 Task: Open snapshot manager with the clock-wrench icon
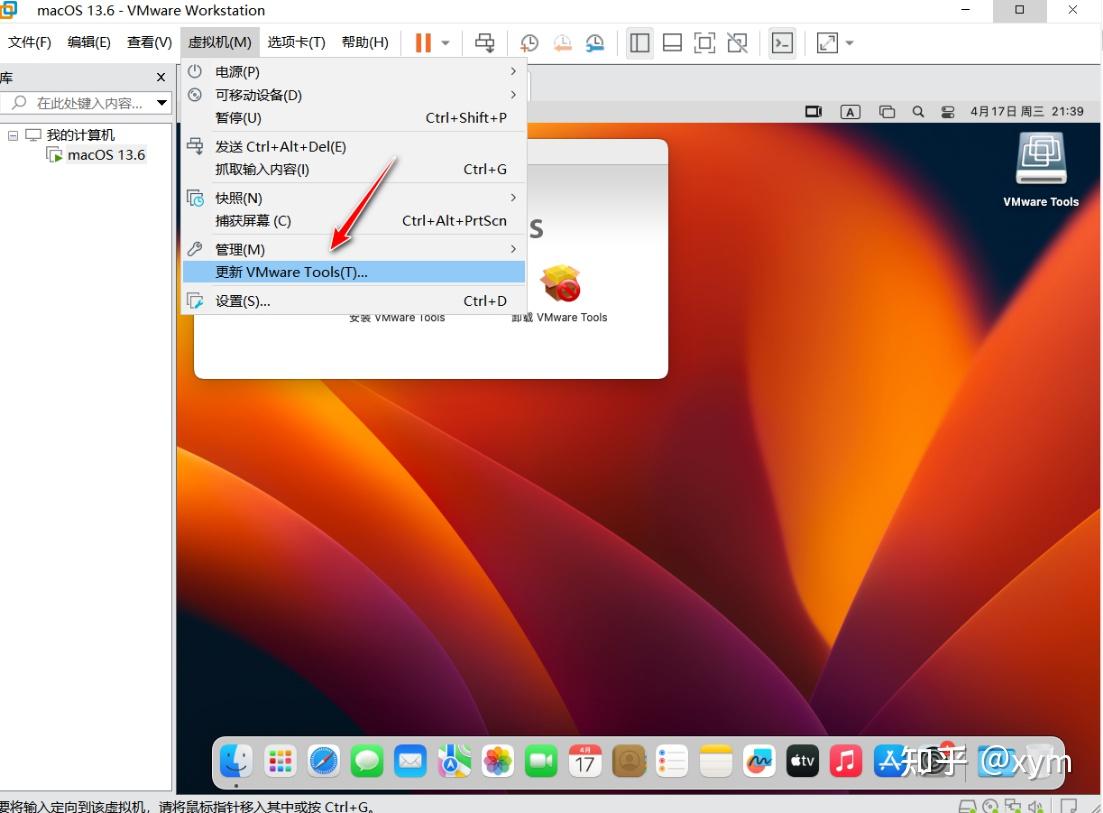pos(595,43)
